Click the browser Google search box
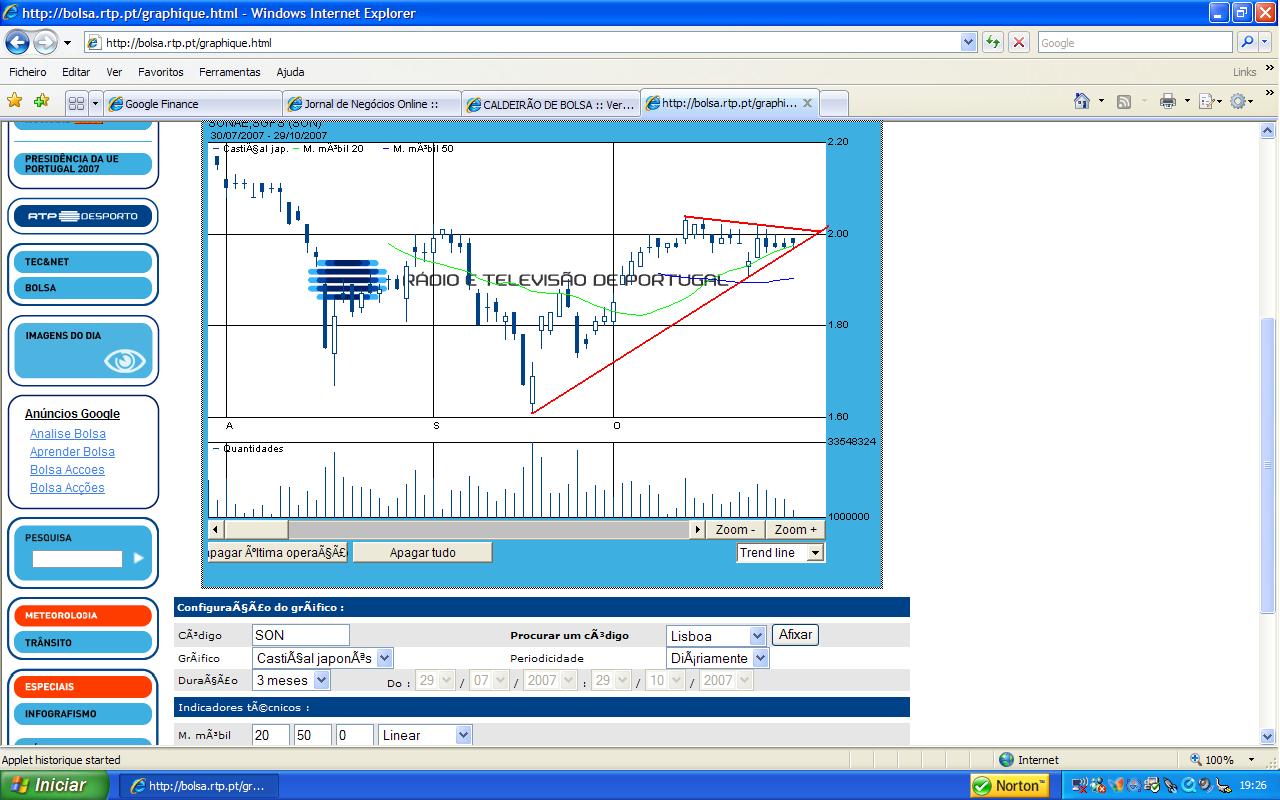The height and width of the screenshot is (800, 1280). (1134, 42)
